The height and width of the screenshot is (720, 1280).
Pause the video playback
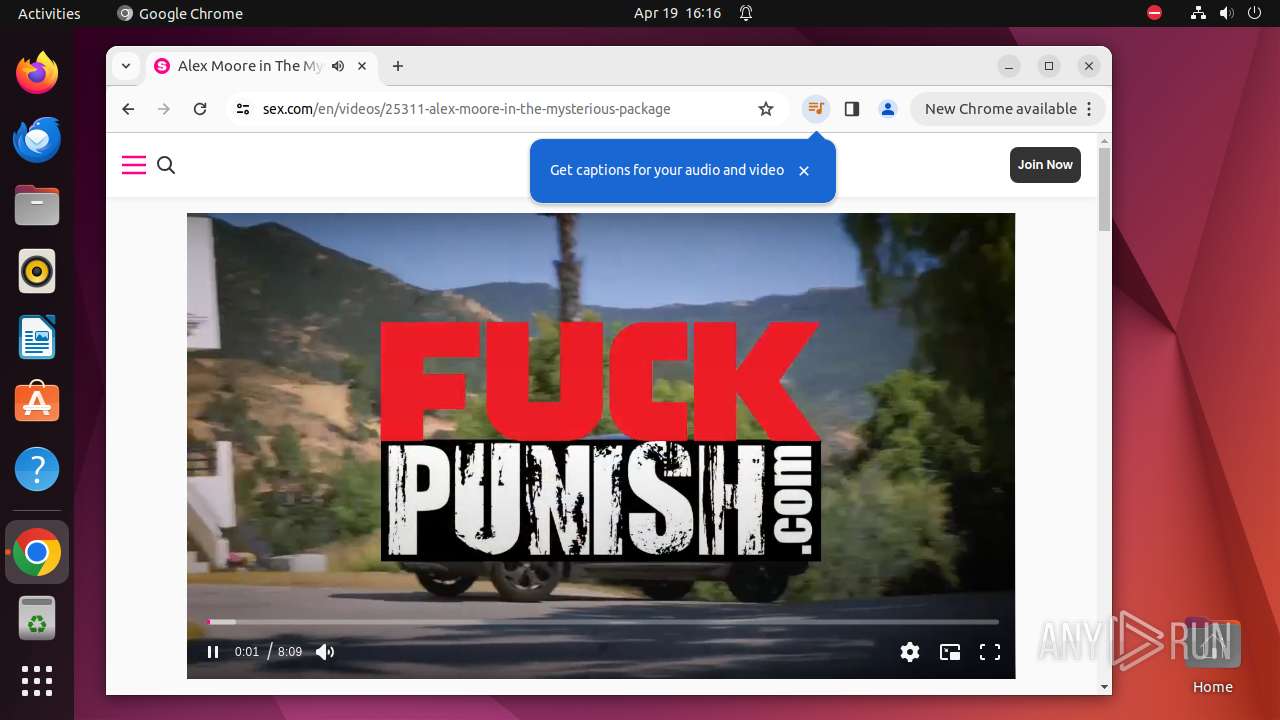coord(213,652)
